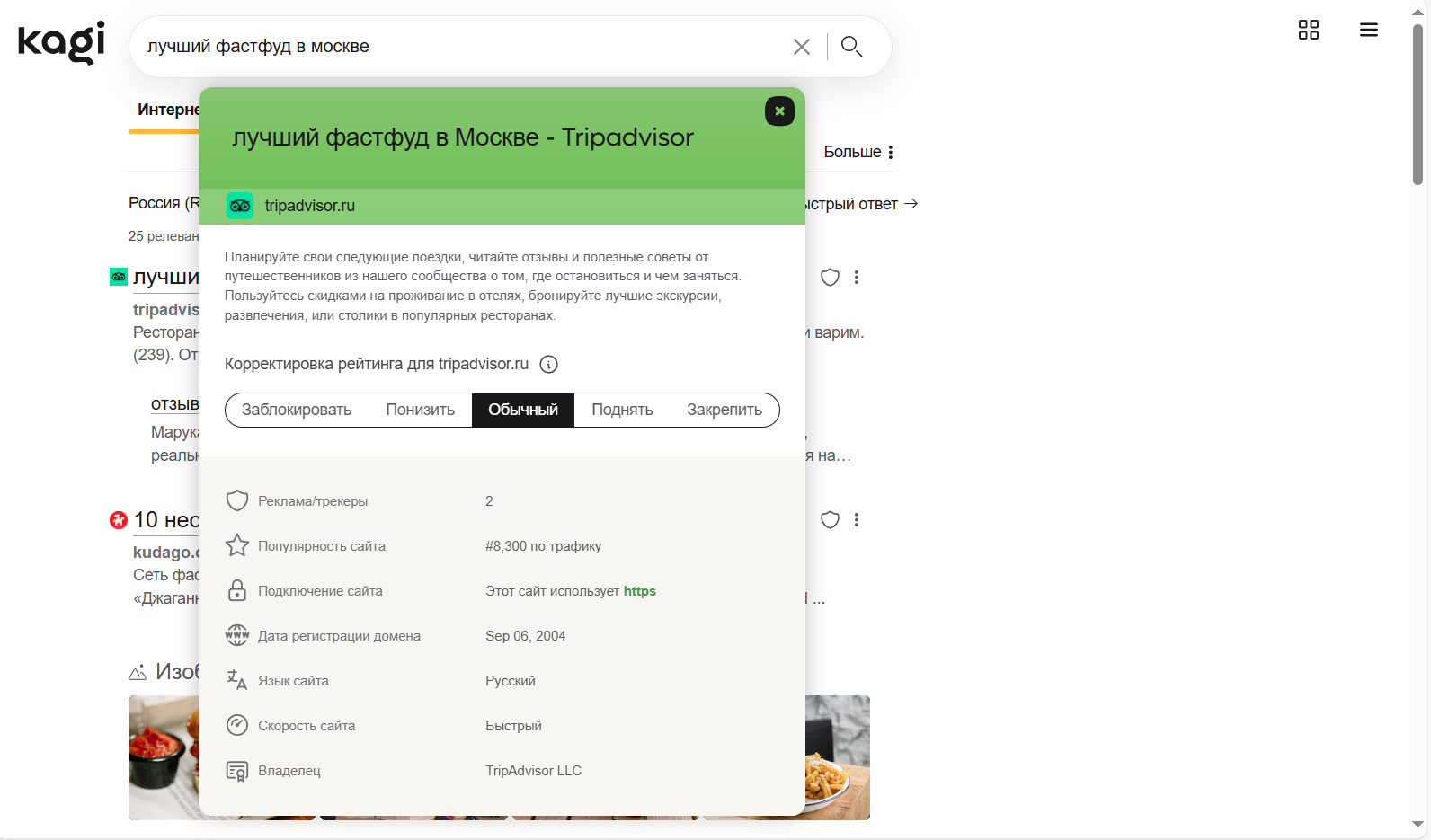Click the site speed gauge icon

pyautogui.click(x=237, y=725)
